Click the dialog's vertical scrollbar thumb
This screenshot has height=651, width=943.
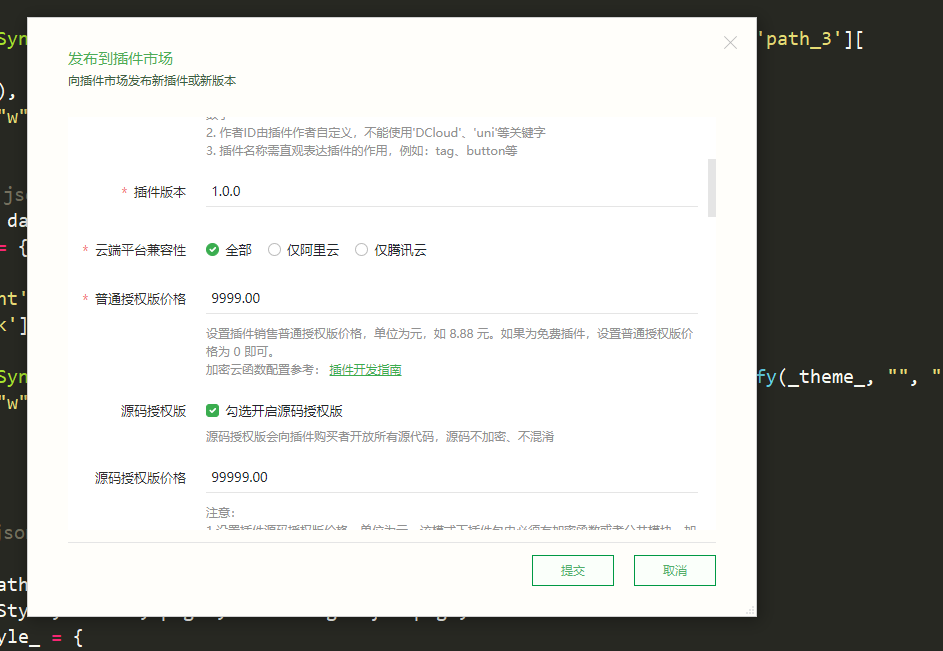click(712, 188)
